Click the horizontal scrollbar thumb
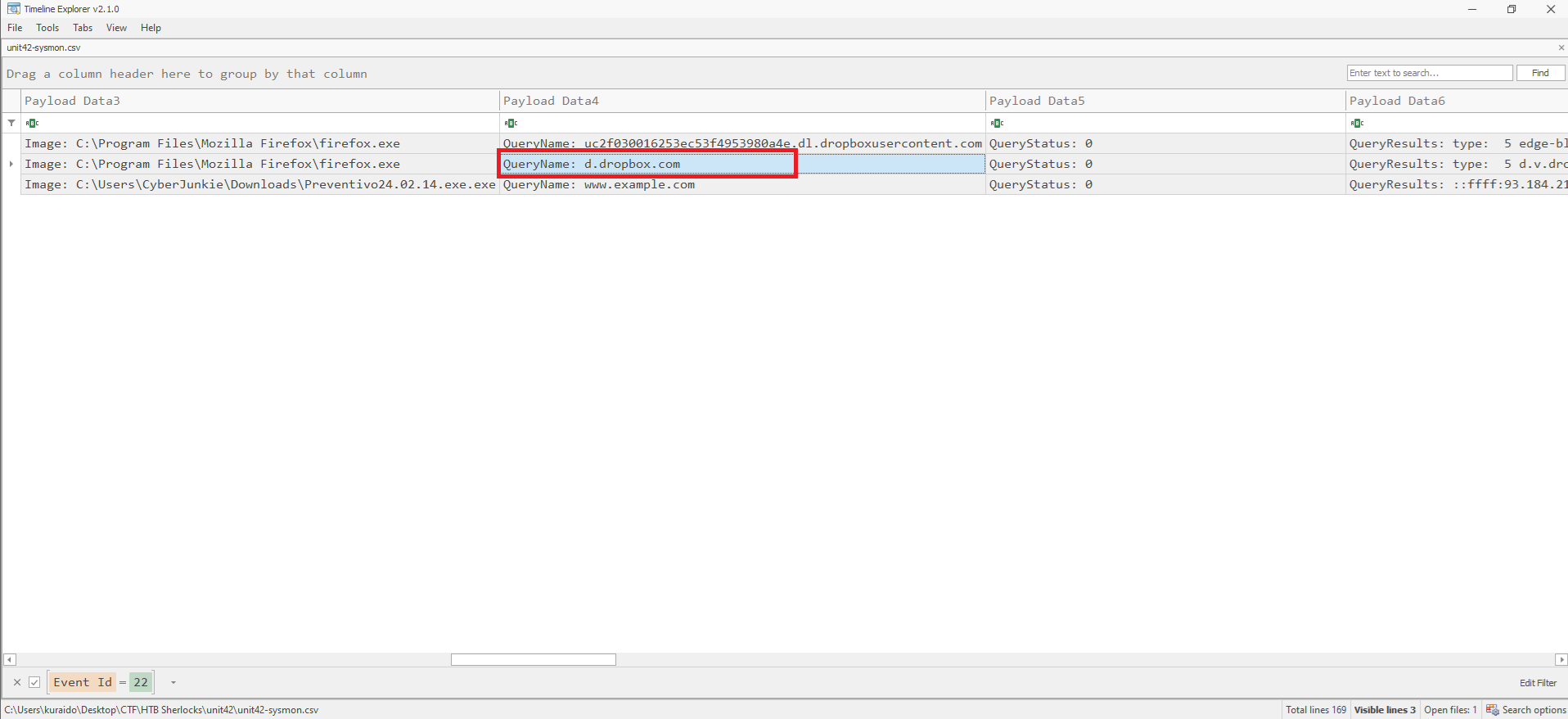Image resolution: width=1568 pixels, height=719 pixels. [x=533, y=660]
